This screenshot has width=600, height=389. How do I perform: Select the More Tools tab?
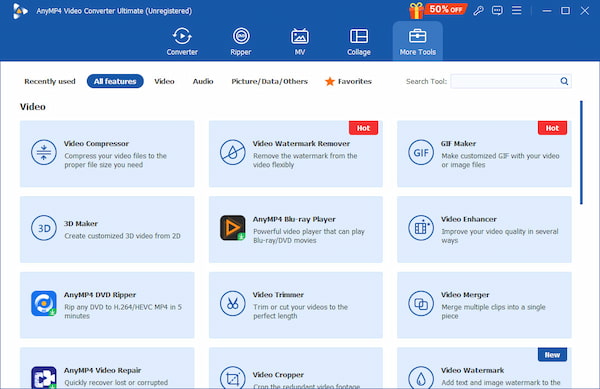pyautogui.click(x=417, y=41)
